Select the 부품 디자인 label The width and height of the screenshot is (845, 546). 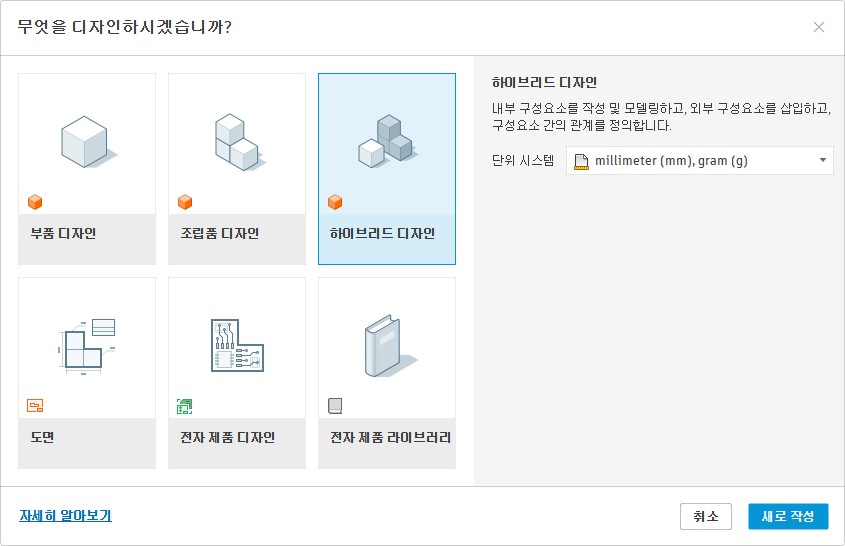63,234
